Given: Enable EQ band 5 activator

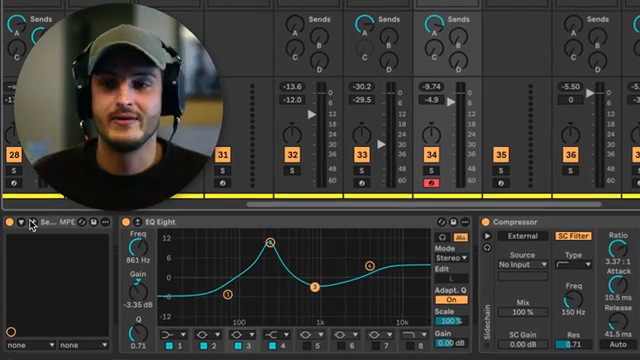Looking at the screenshot, I should coord(307,346).
